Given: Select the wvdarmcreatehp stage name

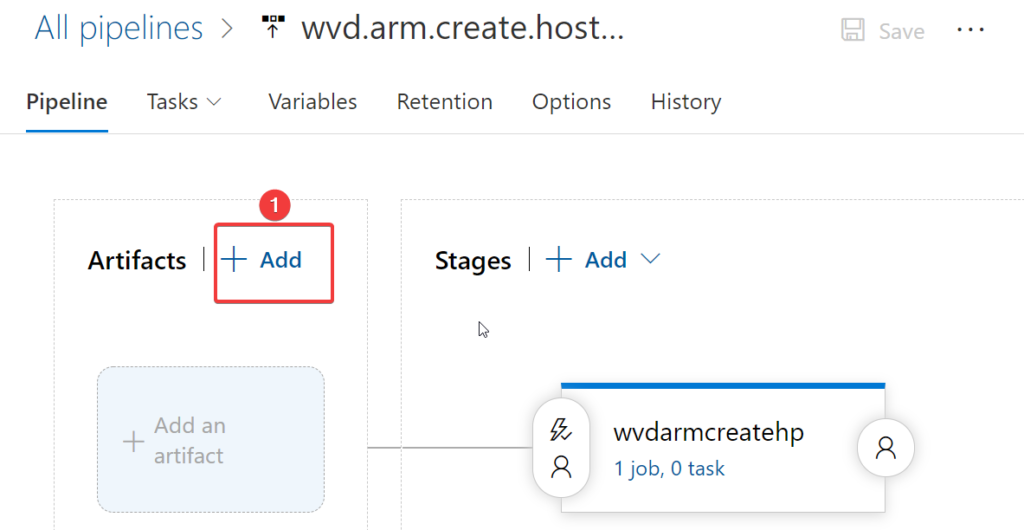Looking at the screenshot, I should point(708,432).
